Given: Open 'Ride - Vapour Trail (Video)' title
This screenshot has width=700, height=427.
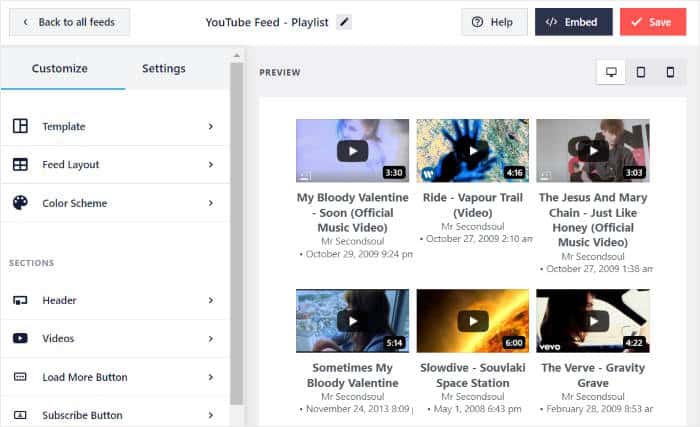Looking at the screenshot, I should click(473, 205).
